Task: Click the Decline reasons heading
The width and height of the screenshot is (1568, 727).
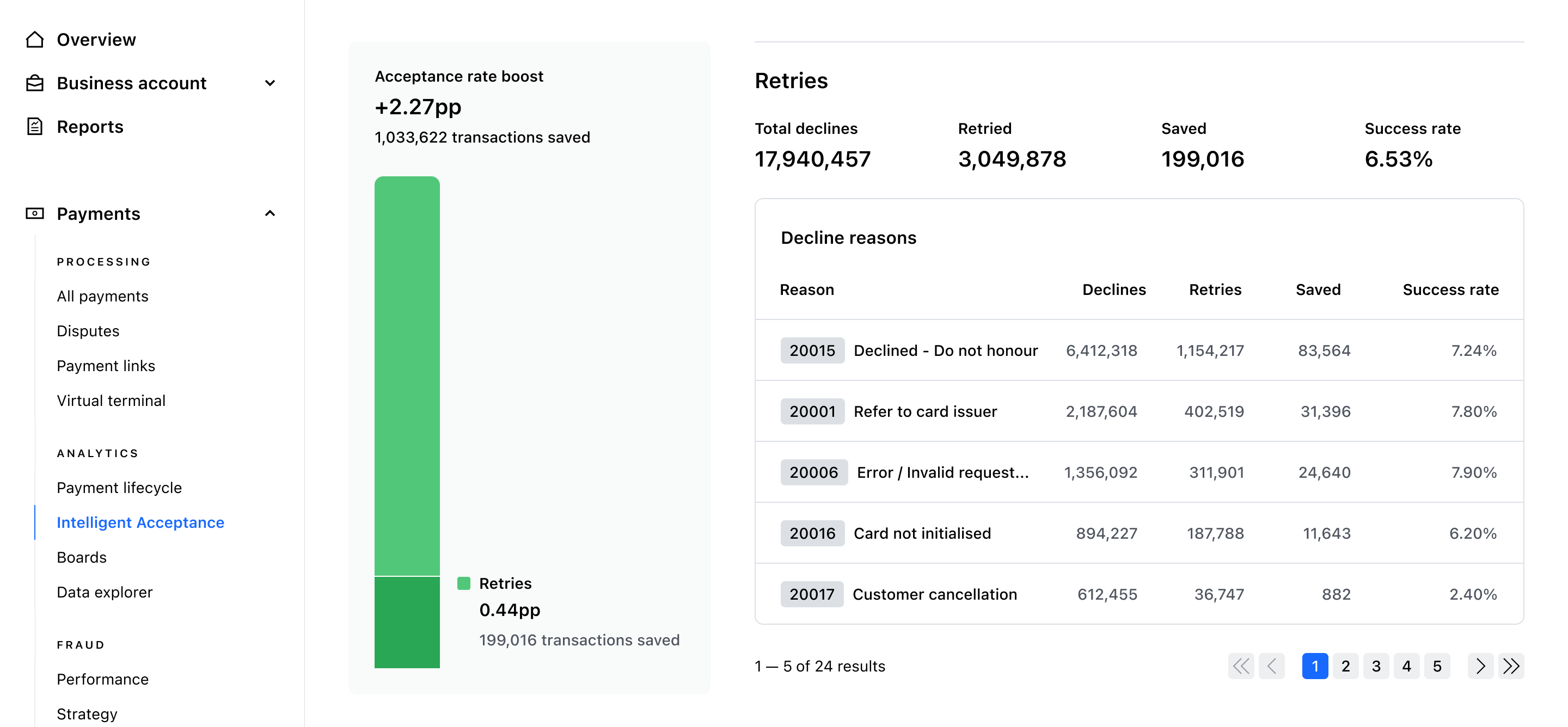Action: [x=849, y=238]
